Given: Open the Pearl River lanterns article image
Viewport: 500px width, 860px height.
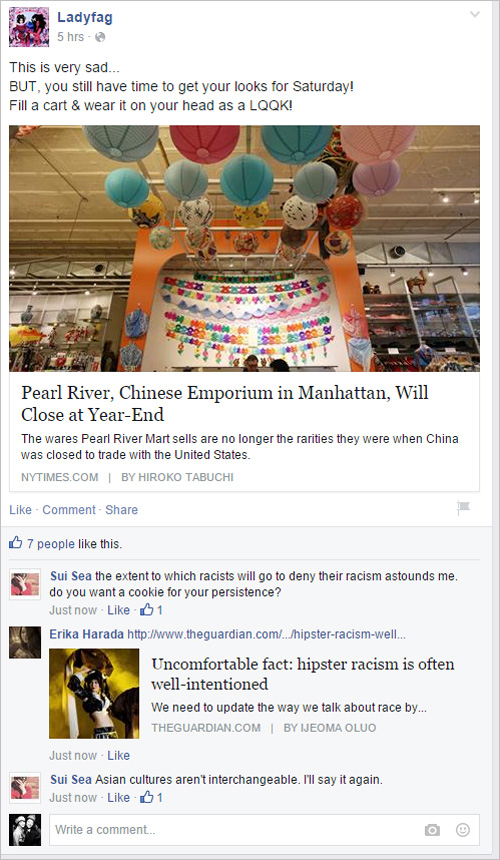Looking at the screenshot, I should [245, 248].
